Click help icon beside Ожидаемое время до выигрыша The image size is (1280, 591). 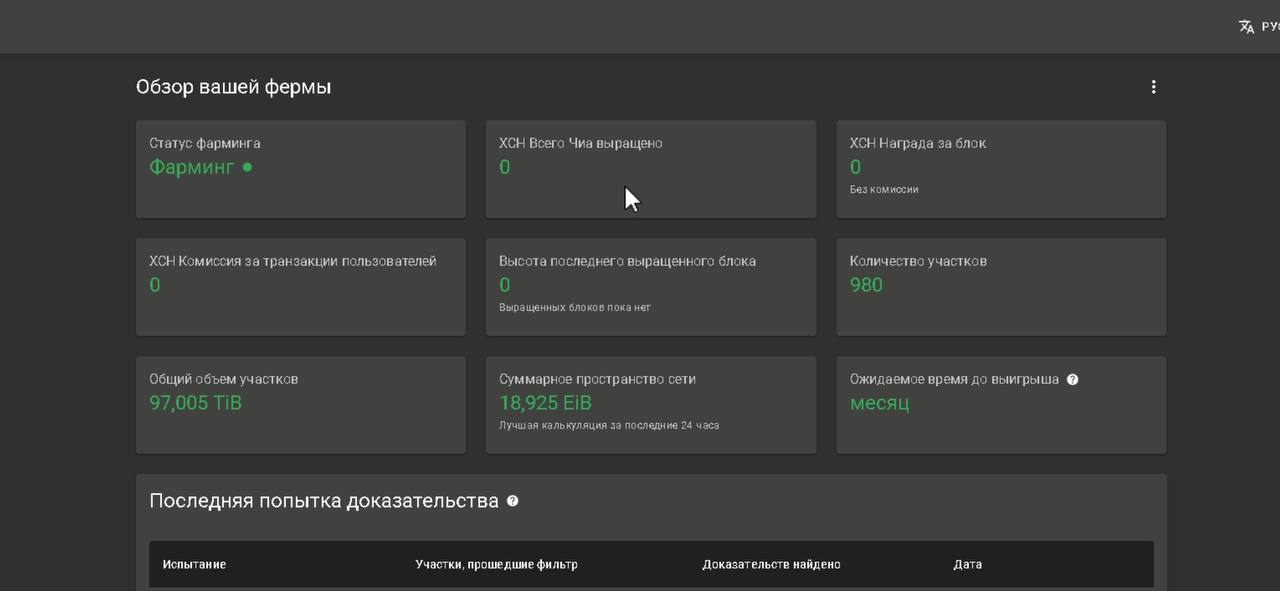1072,380
